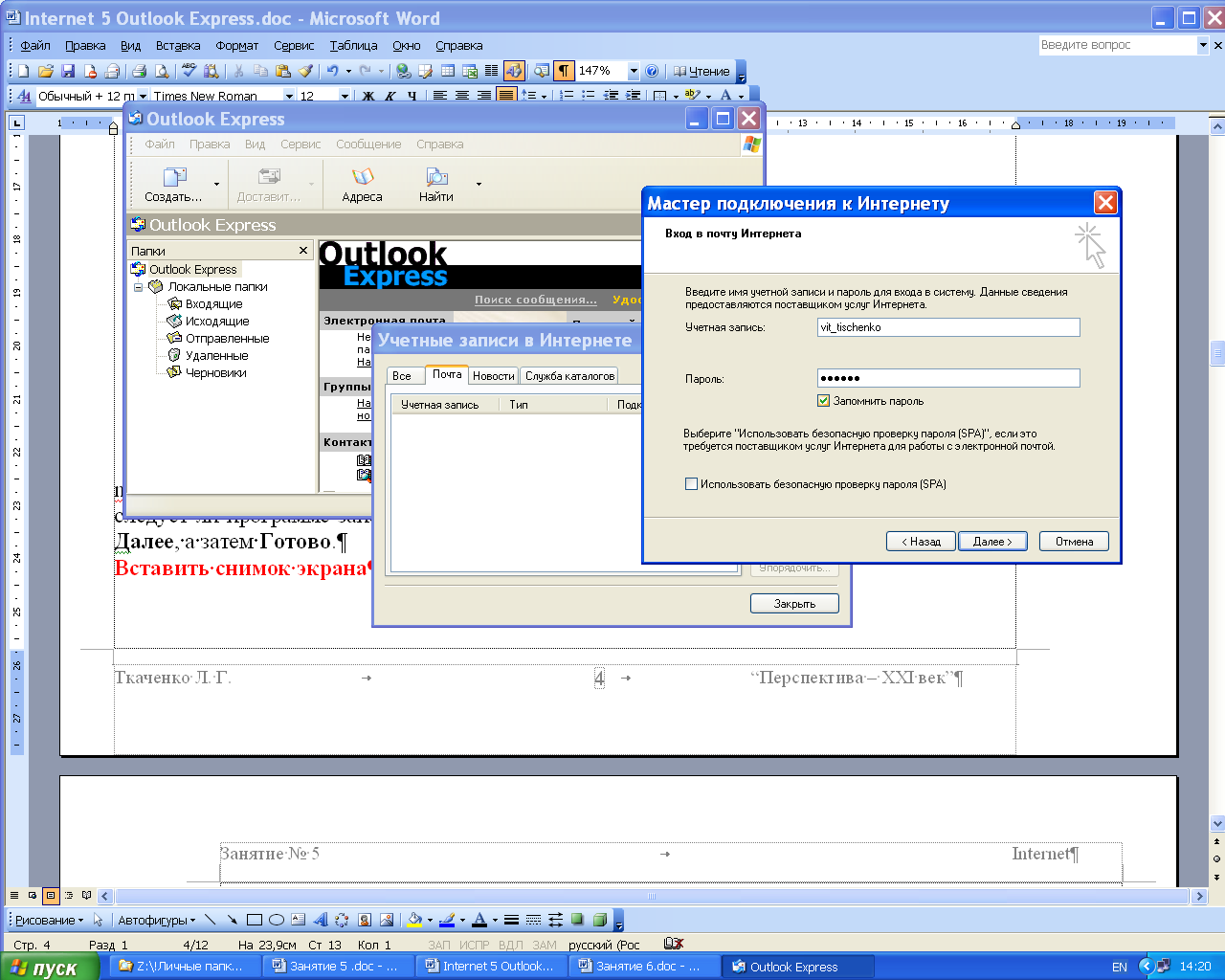Click the New document icon in Word

(x=24, y=71)
